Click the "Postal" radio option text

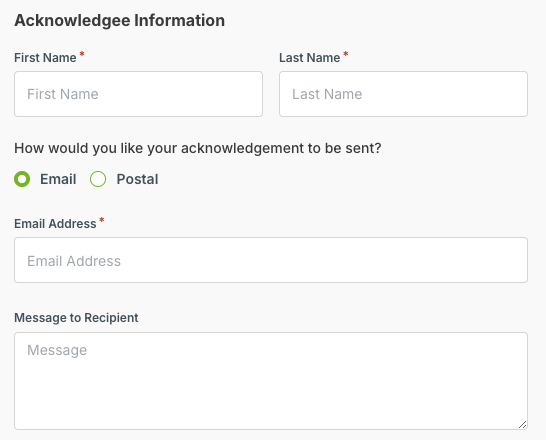coord(137,179)
